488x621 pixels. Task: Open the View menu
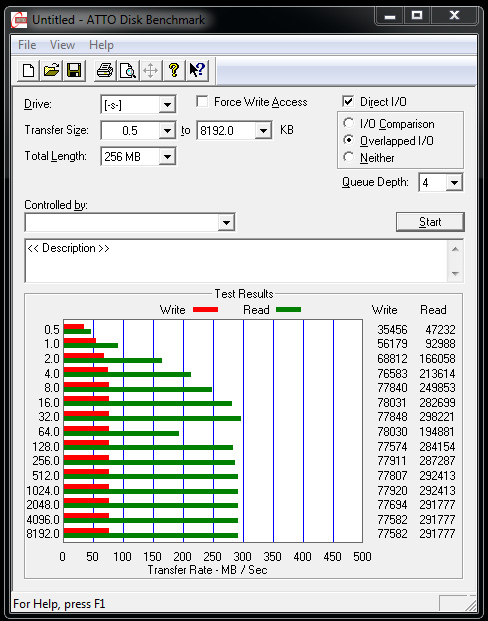(x=62, y=45)
